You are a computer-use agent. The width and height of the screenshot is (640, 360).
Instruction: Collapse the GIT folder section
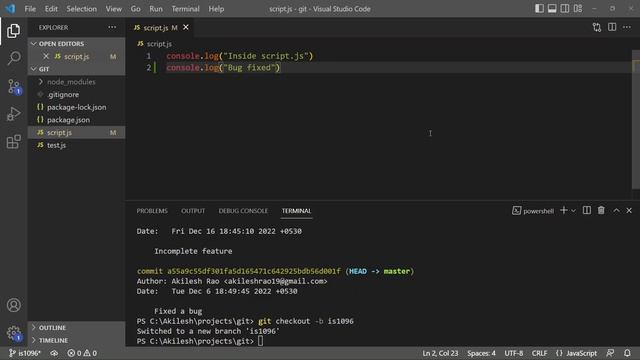pyautogui.click(x=76, y=69)
